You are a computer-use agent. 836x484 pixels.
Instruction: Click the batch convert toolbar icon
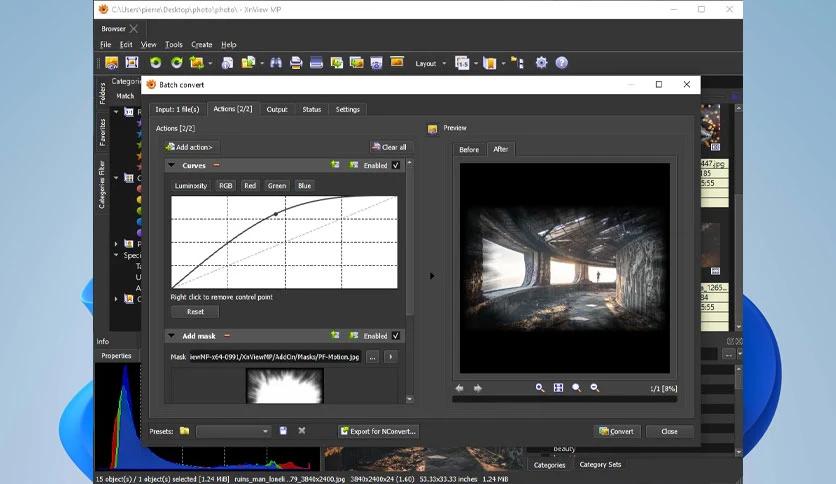[x=248, y=63]
